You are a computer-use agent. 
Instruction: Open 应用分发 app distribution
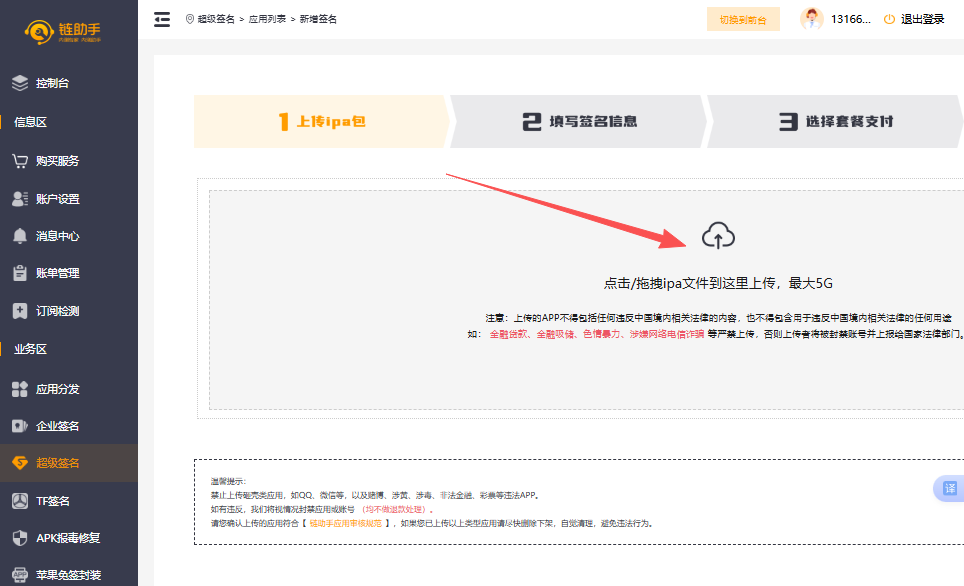tap(57, 388)
